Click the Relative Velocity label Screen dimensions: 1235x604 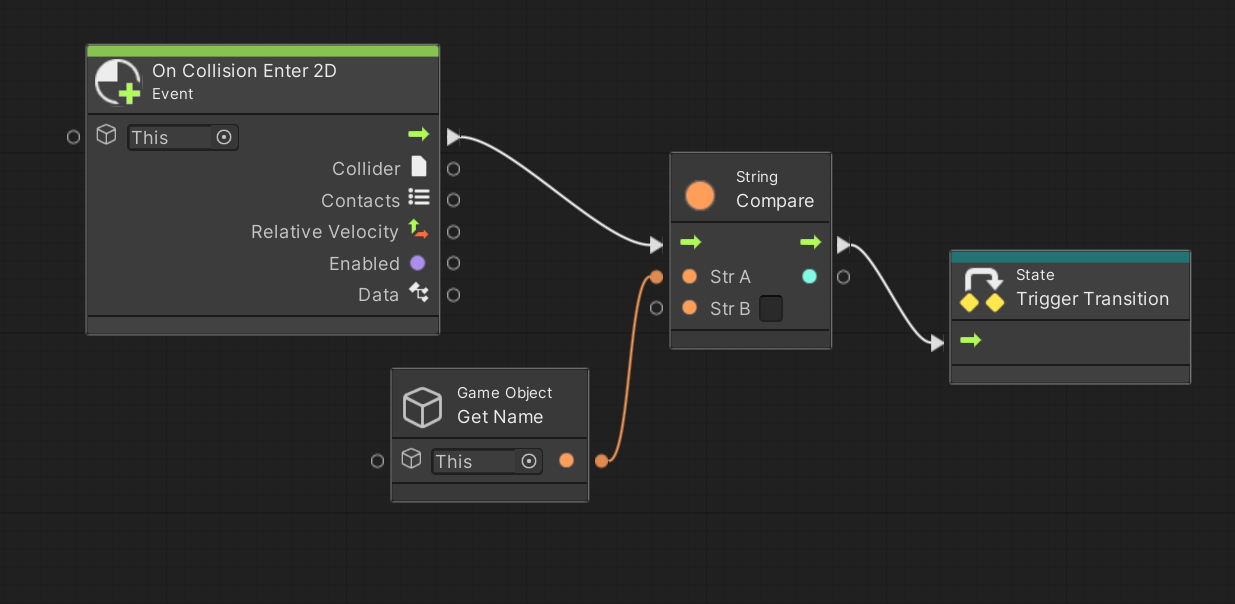(325, 232)
